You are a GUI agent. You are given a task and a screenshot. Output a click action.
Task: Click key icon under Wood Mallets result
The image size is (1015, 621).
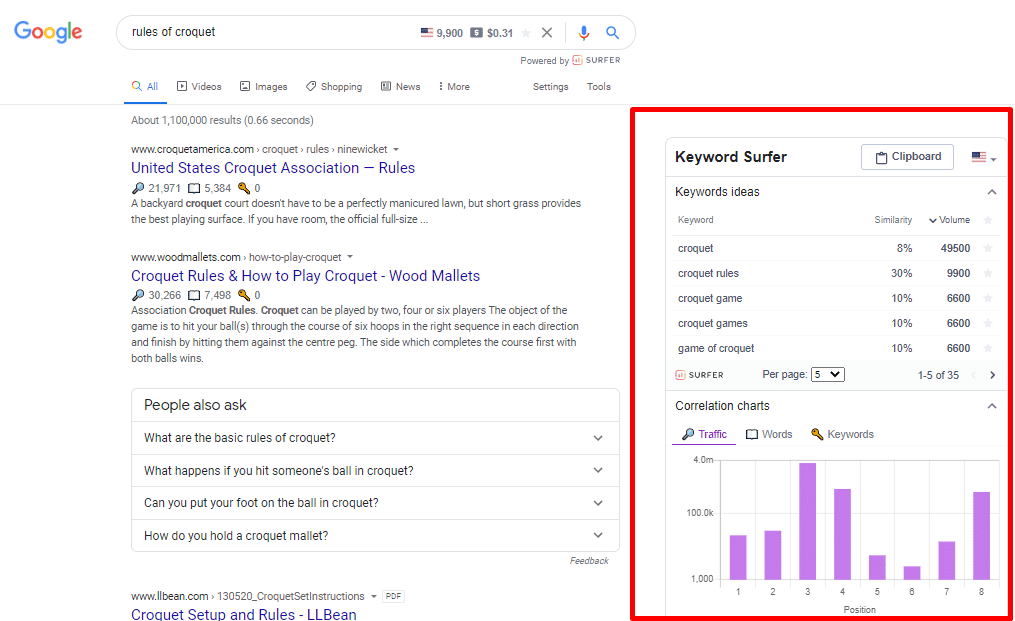(244, 295)
